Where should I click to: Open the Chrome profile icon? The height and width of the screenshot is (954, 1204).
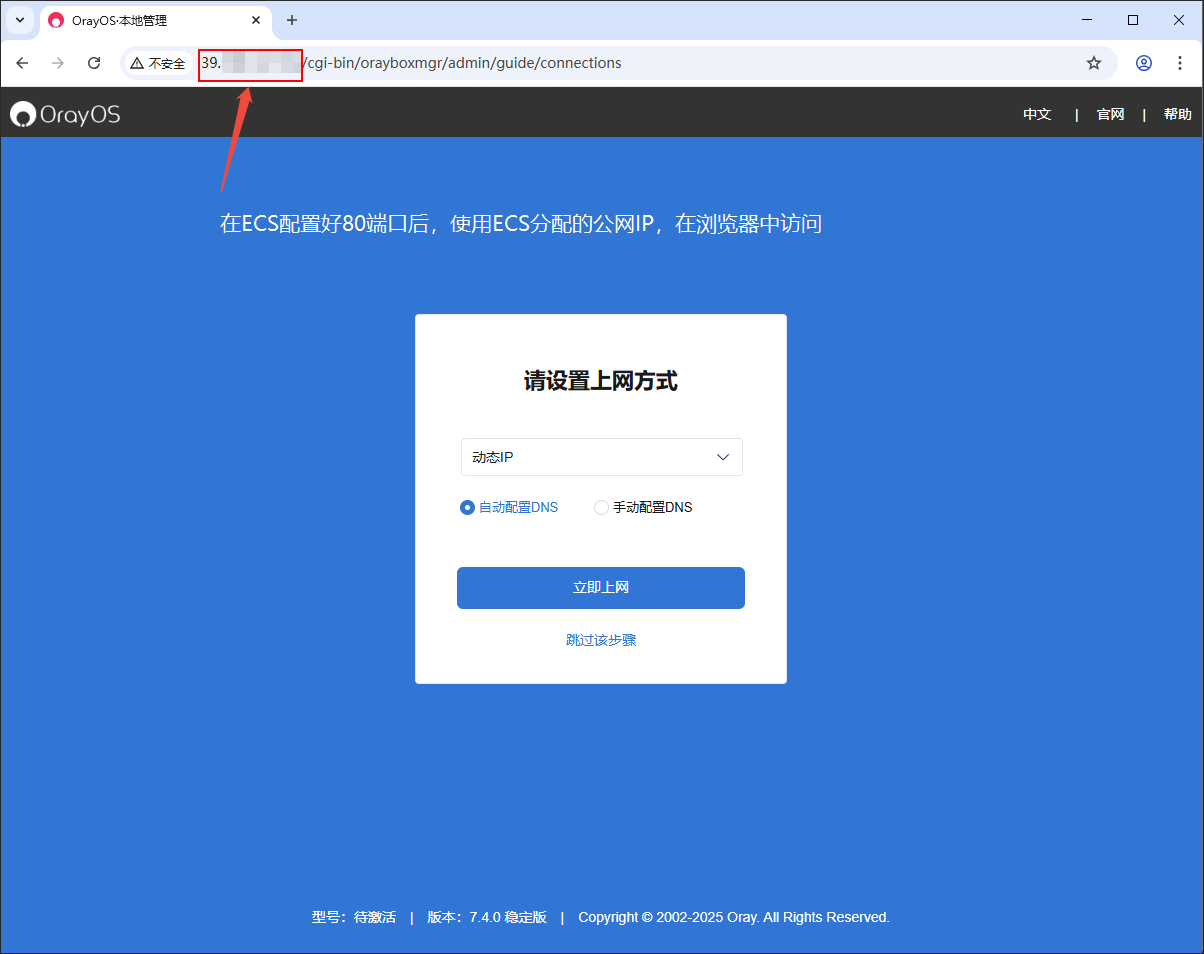1144,63
